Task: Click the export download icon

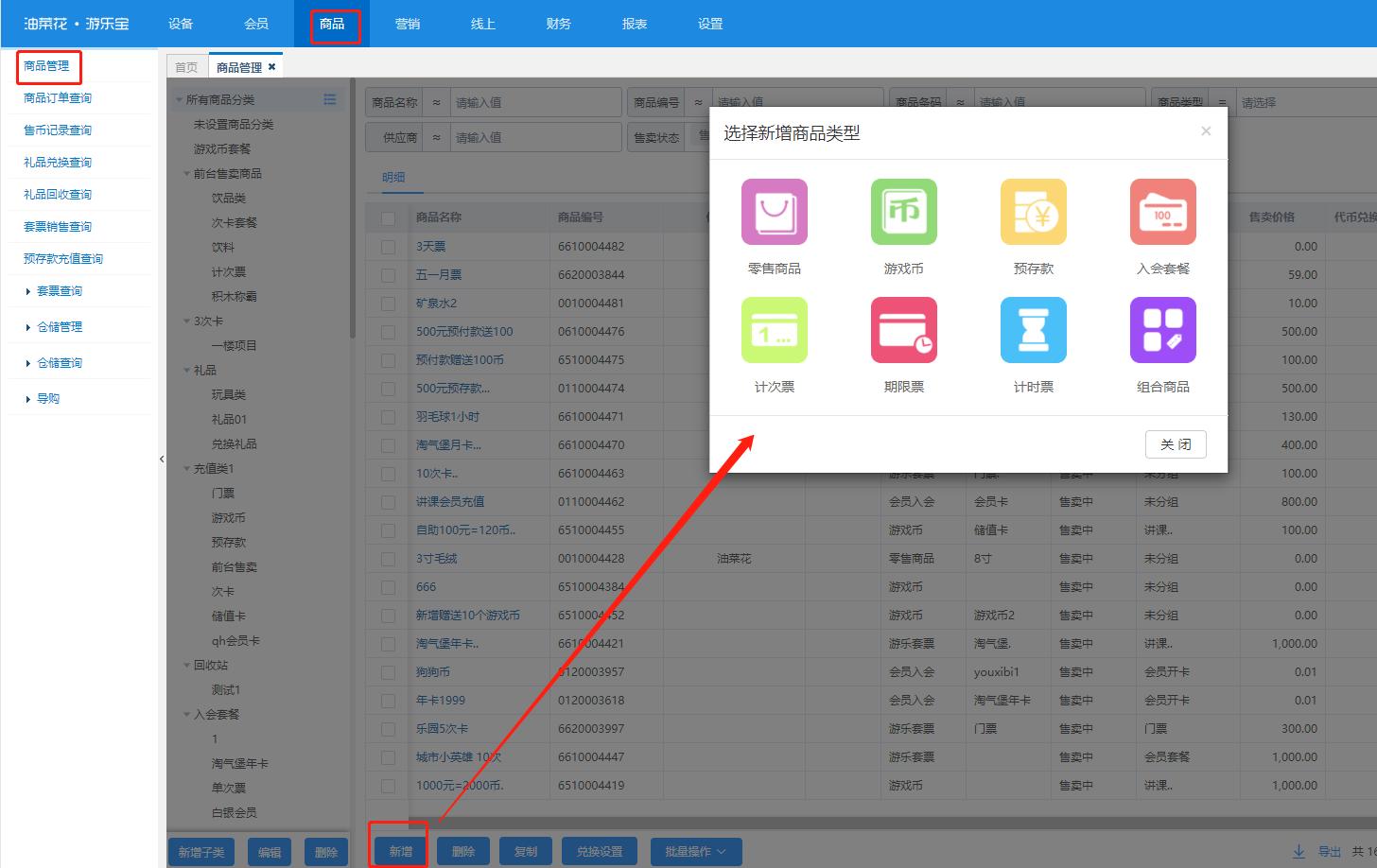Action: 1299,851
